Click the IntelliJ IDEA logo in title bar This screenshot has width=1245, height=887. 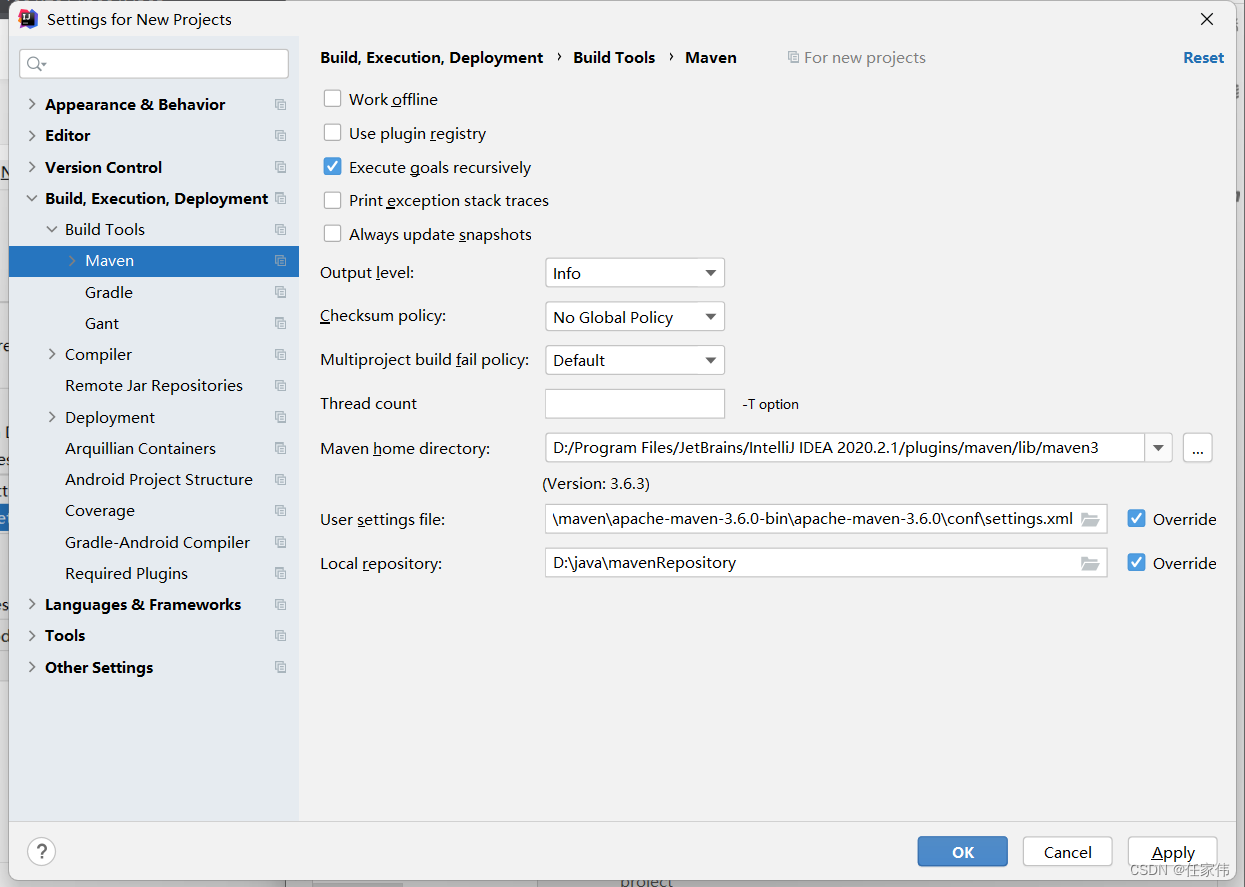[28, 19]
